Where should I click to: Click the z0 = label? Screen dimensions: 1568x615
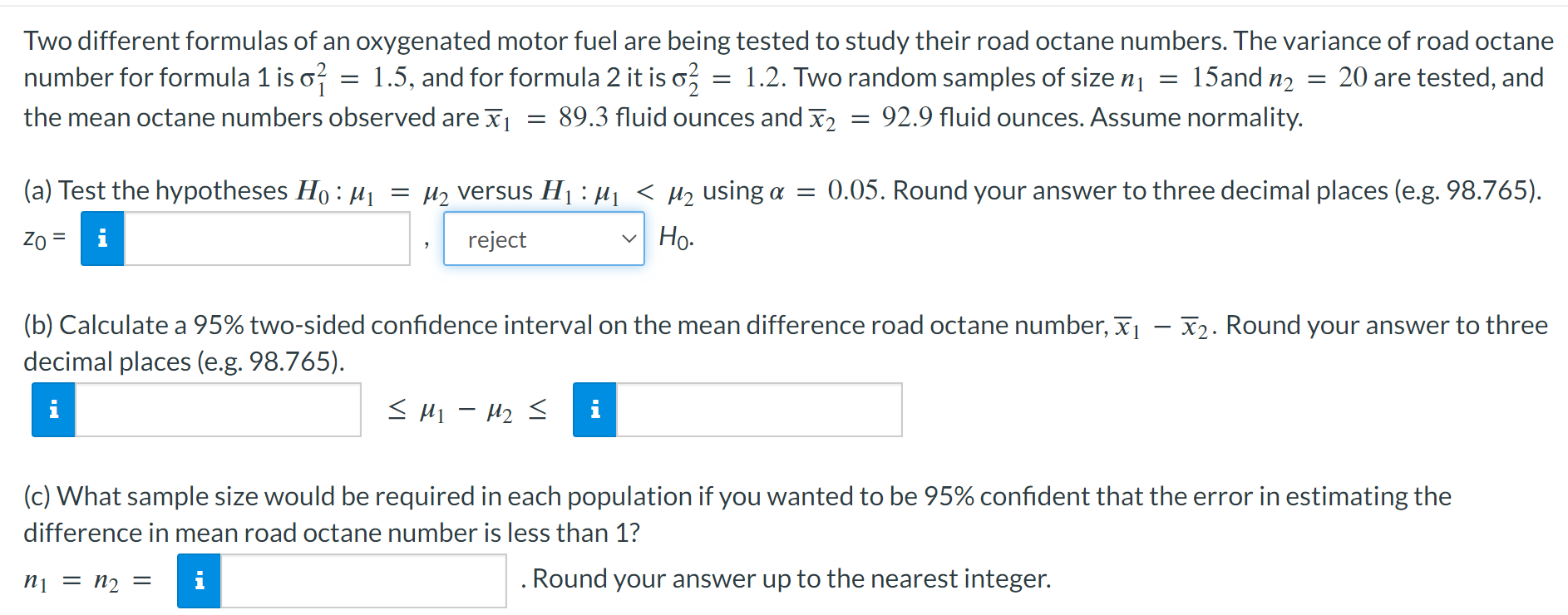45,239
